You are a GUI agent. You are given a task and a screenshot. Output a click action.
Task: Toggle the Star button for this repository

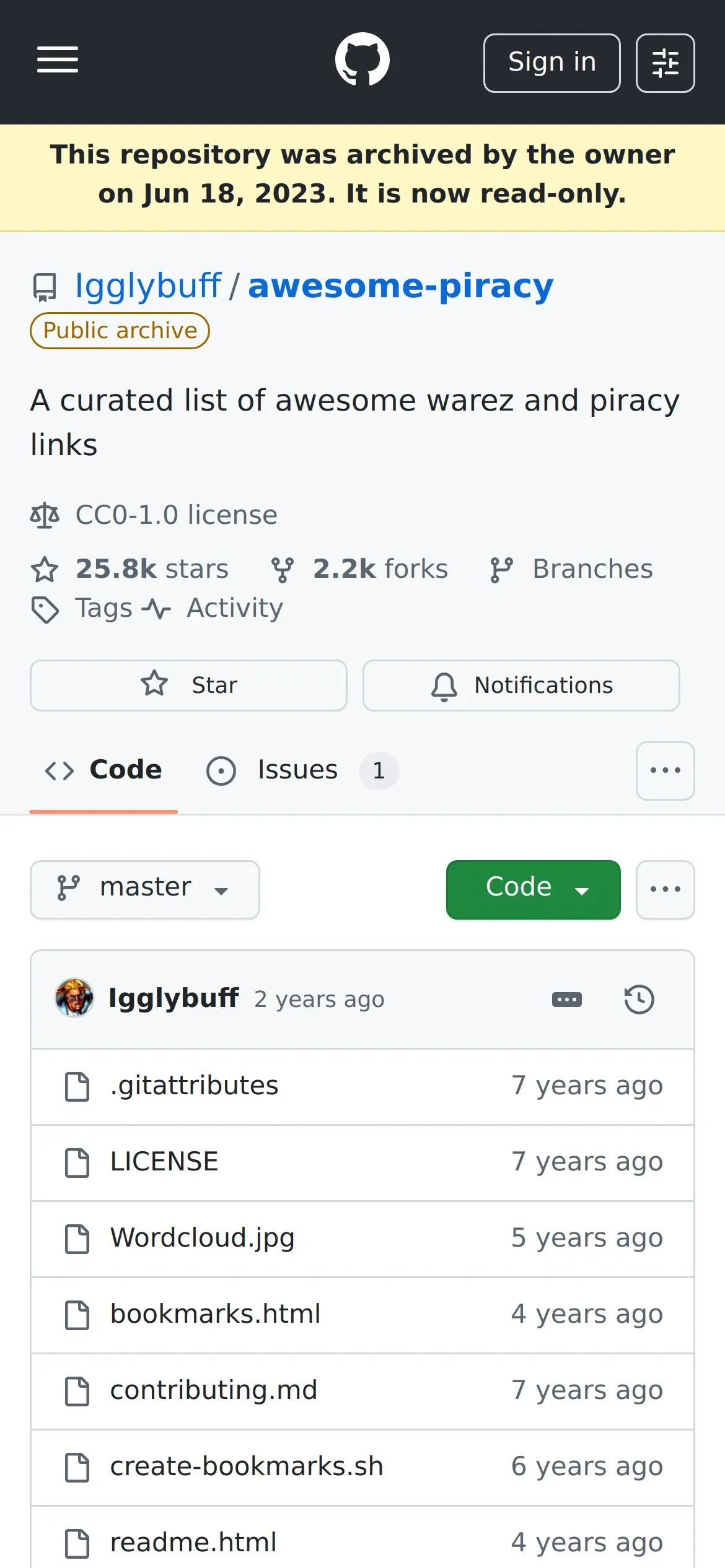pyautogui.click(x=188, y=686)
